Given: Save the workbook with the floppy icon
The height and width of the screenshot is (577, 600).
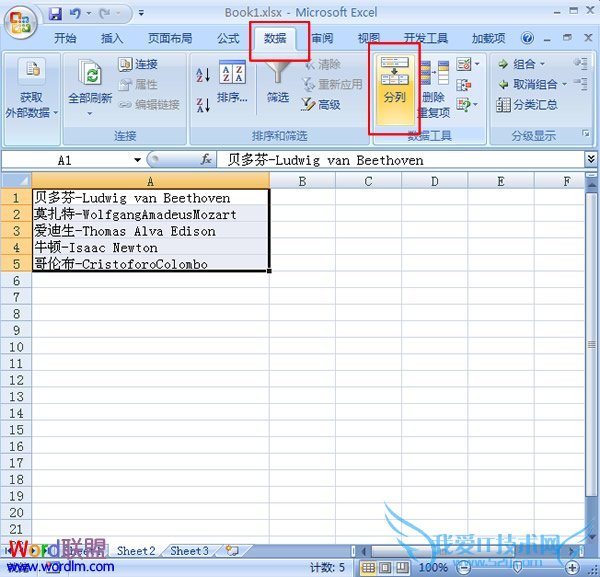Looking at the screenshot, I should pos(55,14).
